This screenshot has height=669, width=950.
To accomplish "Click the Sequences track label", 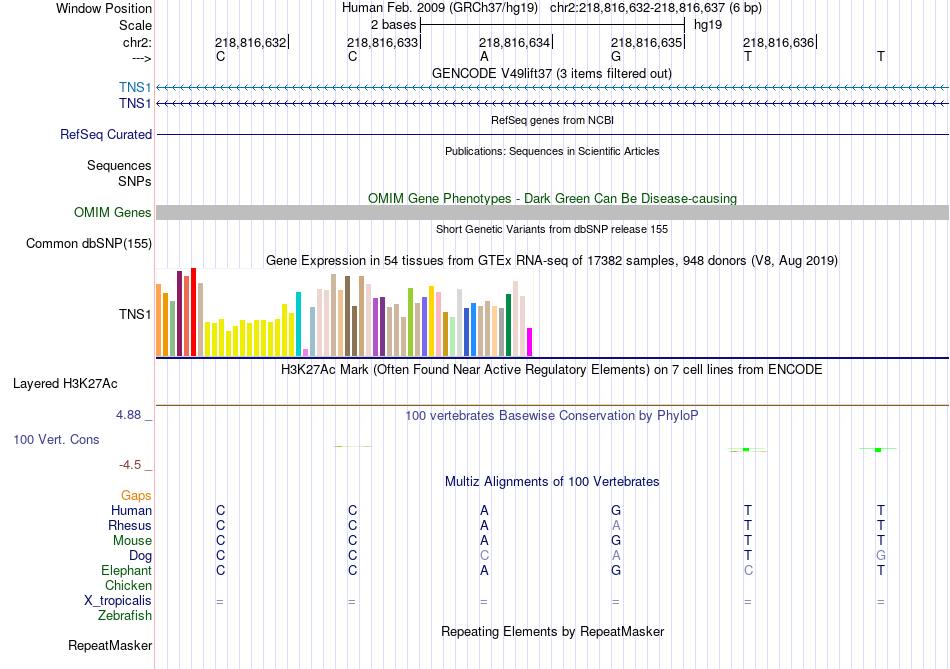I will [119, 165].
